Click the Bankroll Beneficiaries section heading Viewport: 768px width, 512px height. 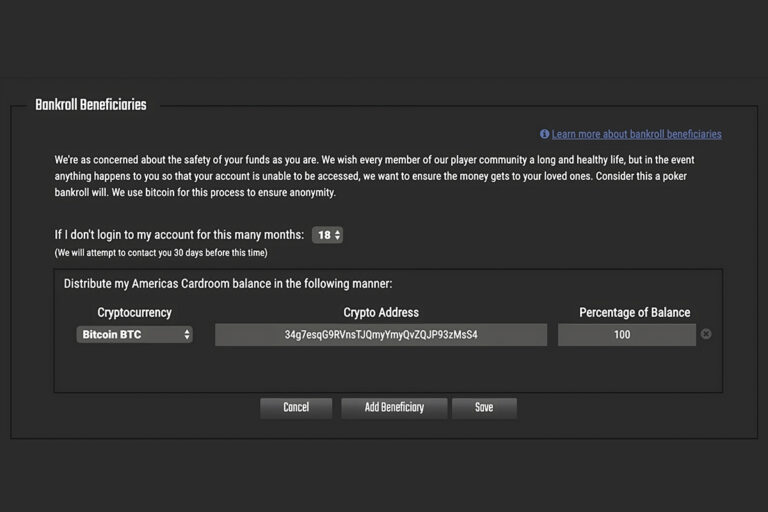[x=91, y=105]
